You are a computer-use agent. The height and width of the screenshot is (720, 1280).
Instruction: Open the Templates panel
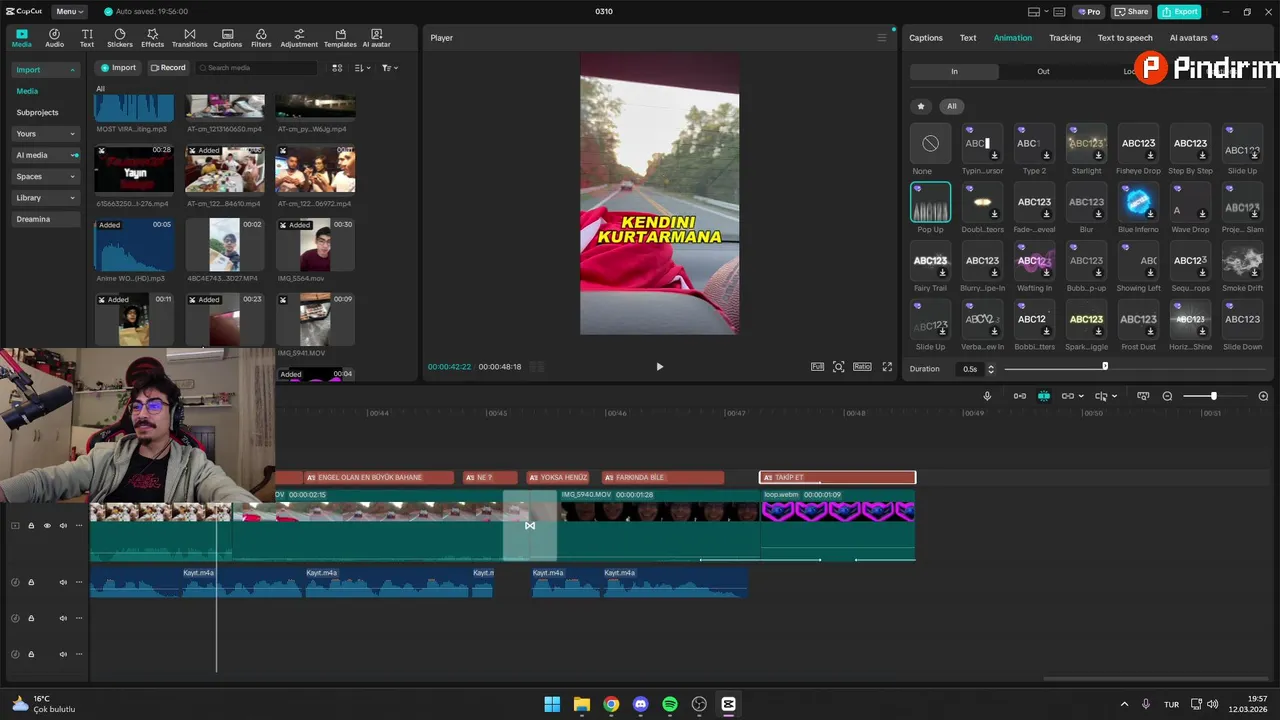[x=340, y=38]
